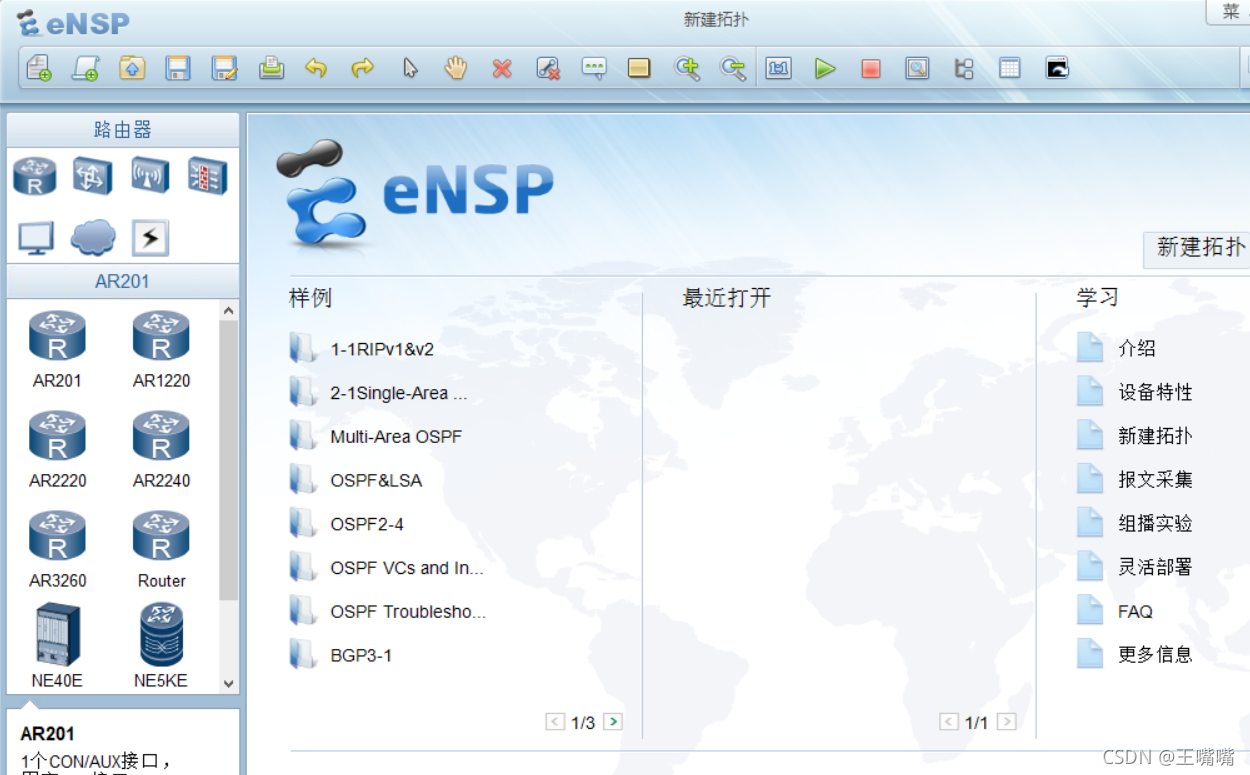Add a text note with speech-bubble icon
This screenshot has height=775, width=1250.
(594, 68)
